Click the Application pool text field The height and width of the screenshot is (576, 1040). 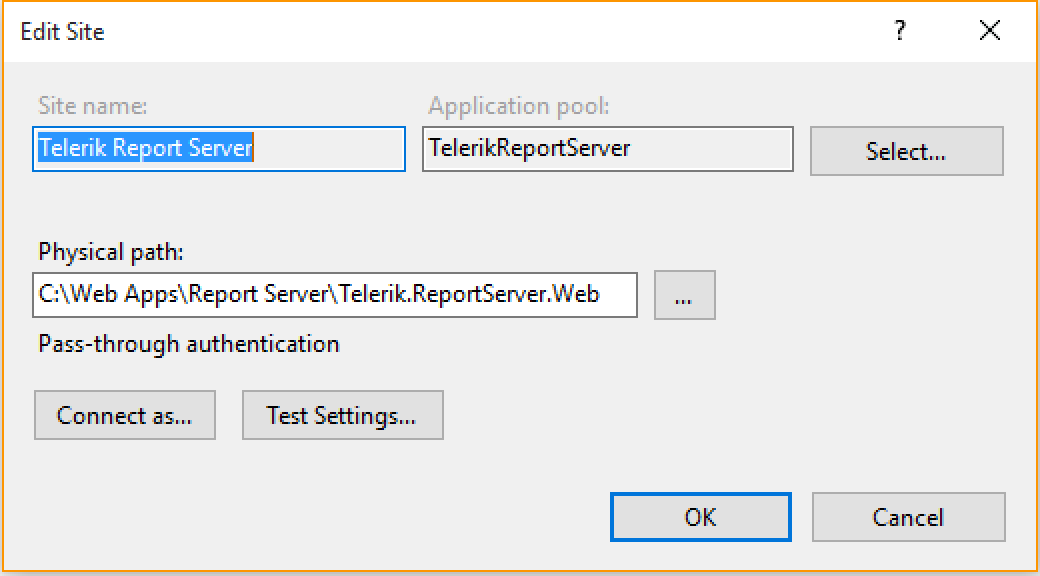(x=608, y=149)
